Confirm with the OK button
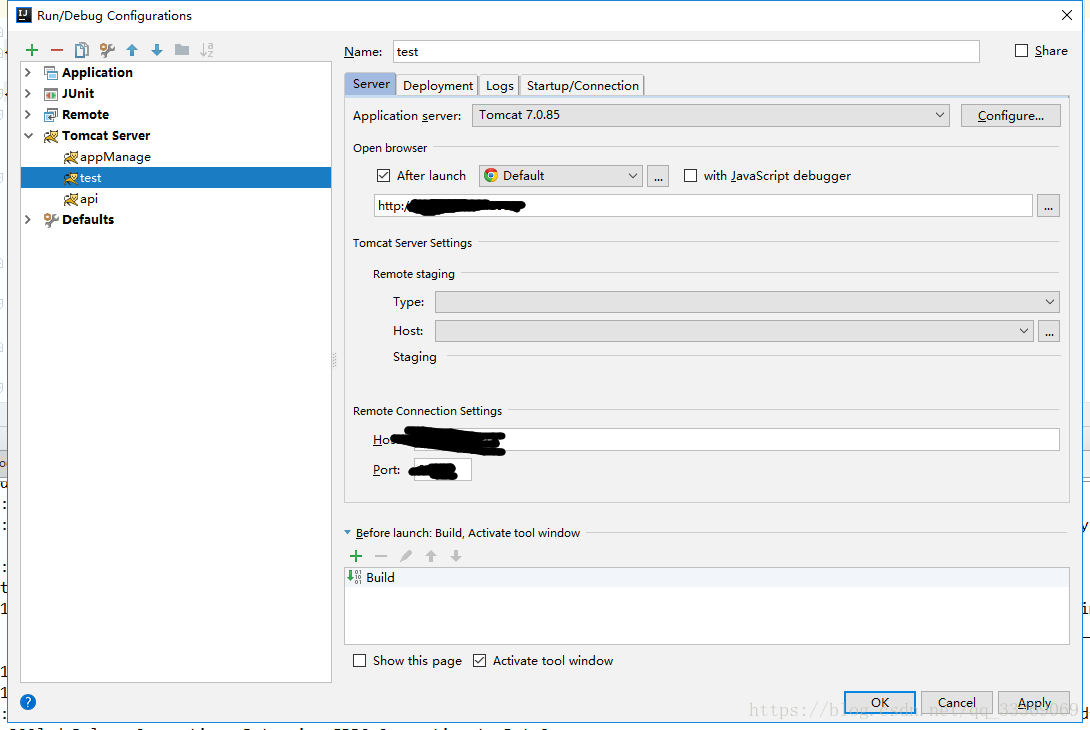Viewport: 1090px width, 730px height. [879, 702]
